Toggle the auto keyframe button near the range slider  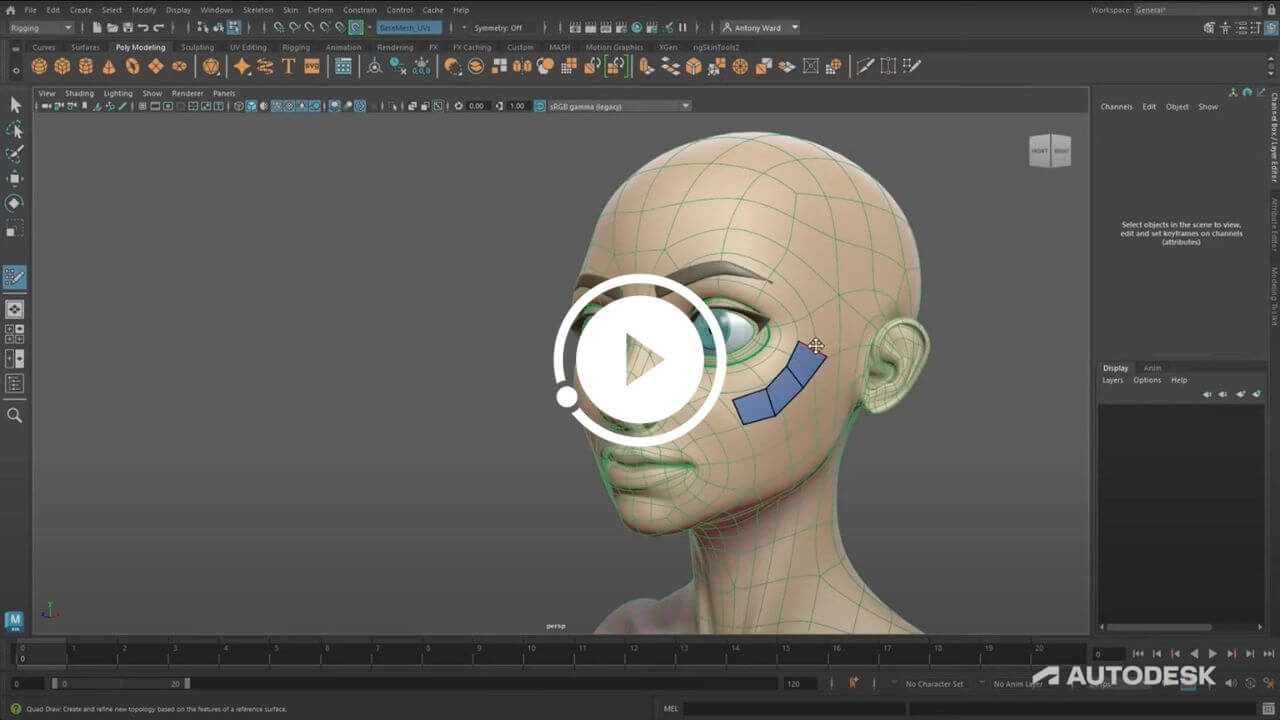pos(853,683)
